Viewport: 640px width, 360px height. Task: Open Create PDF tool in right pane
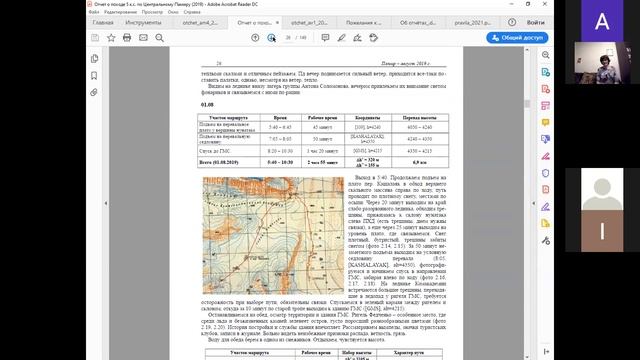click(546, 89)
